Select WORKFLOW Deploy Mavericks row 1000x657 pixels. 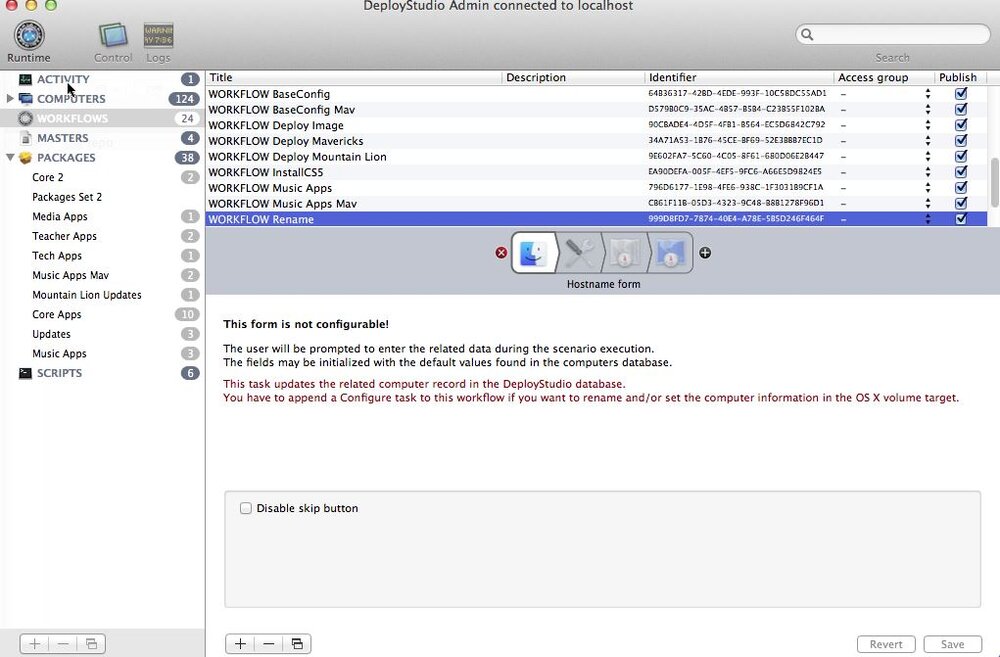(x=596, y=141)
